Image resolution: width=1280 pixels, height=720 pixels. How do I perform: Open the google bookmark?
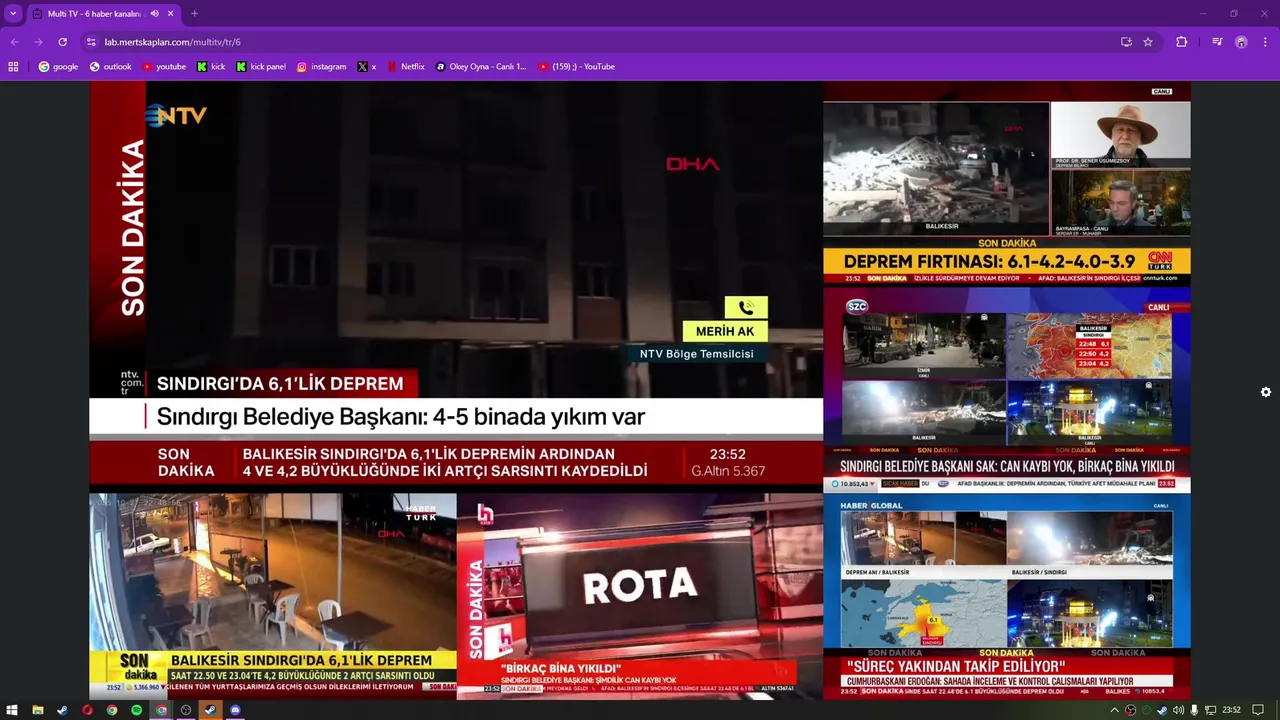pyautogui.click(x=58, y=67)
